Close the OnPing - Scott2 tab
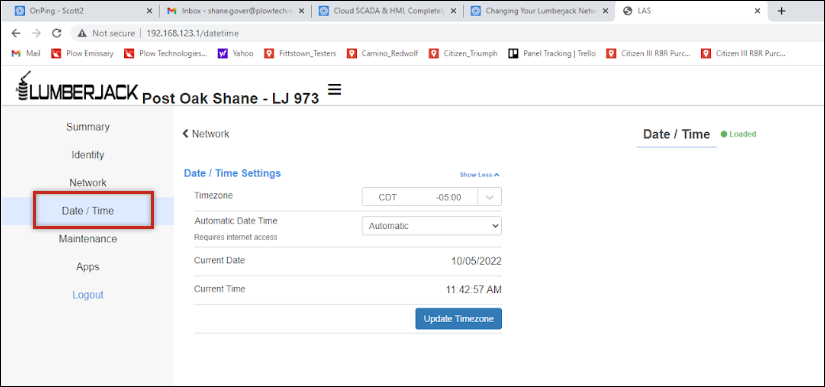The width and height of the screenshot is (825, 387). 149,11
